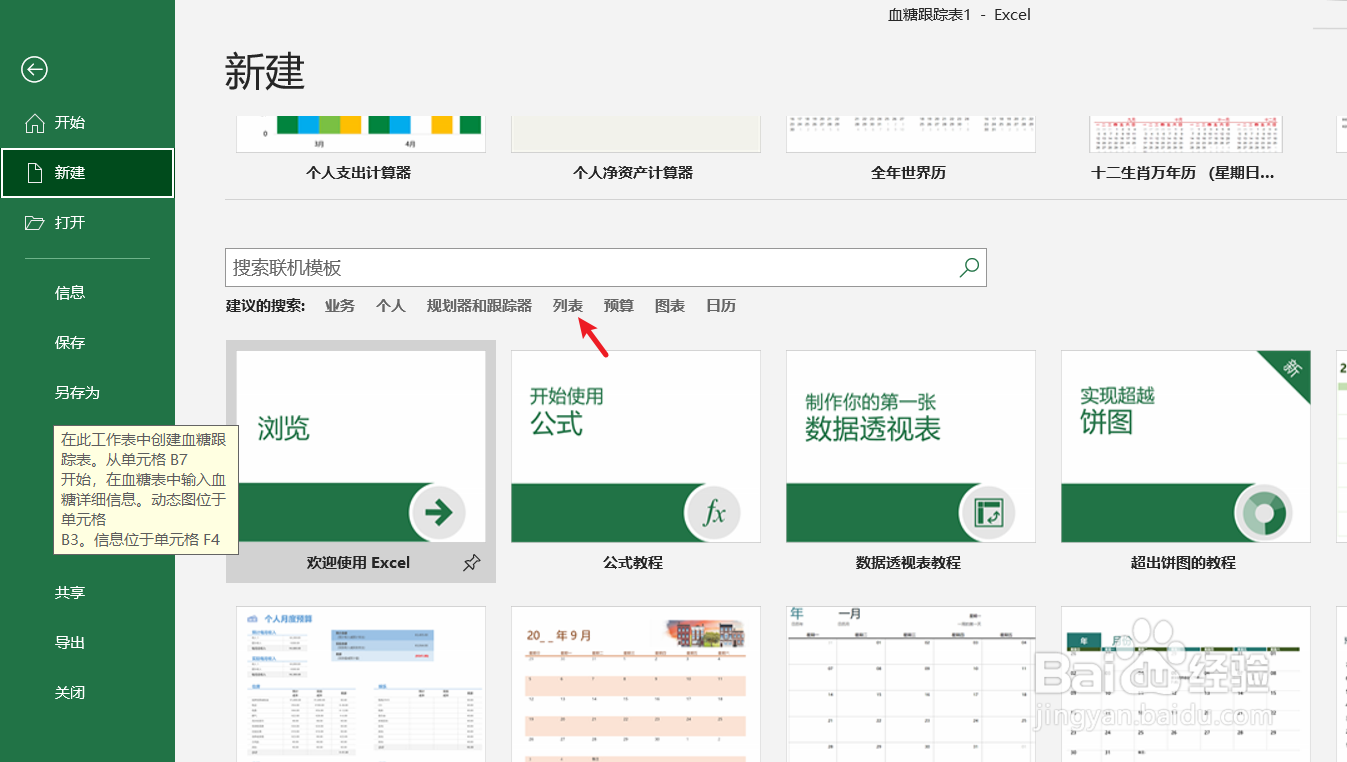Open the 打开 page
Viewport: 1347px width, 762px height.
click(87, 223)
